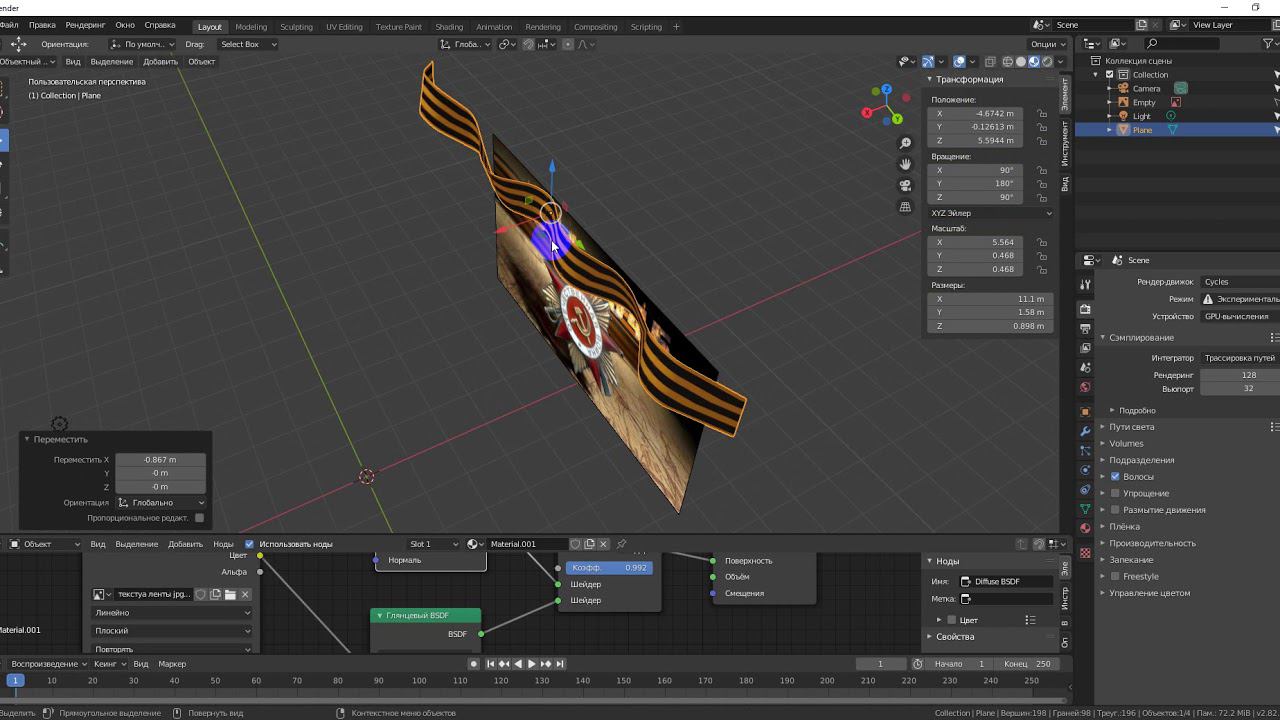Image resolution: width=1280 pixels, height=720 pixels.
Task: Open the Output properties printer icon
Action: [1085, 328]
